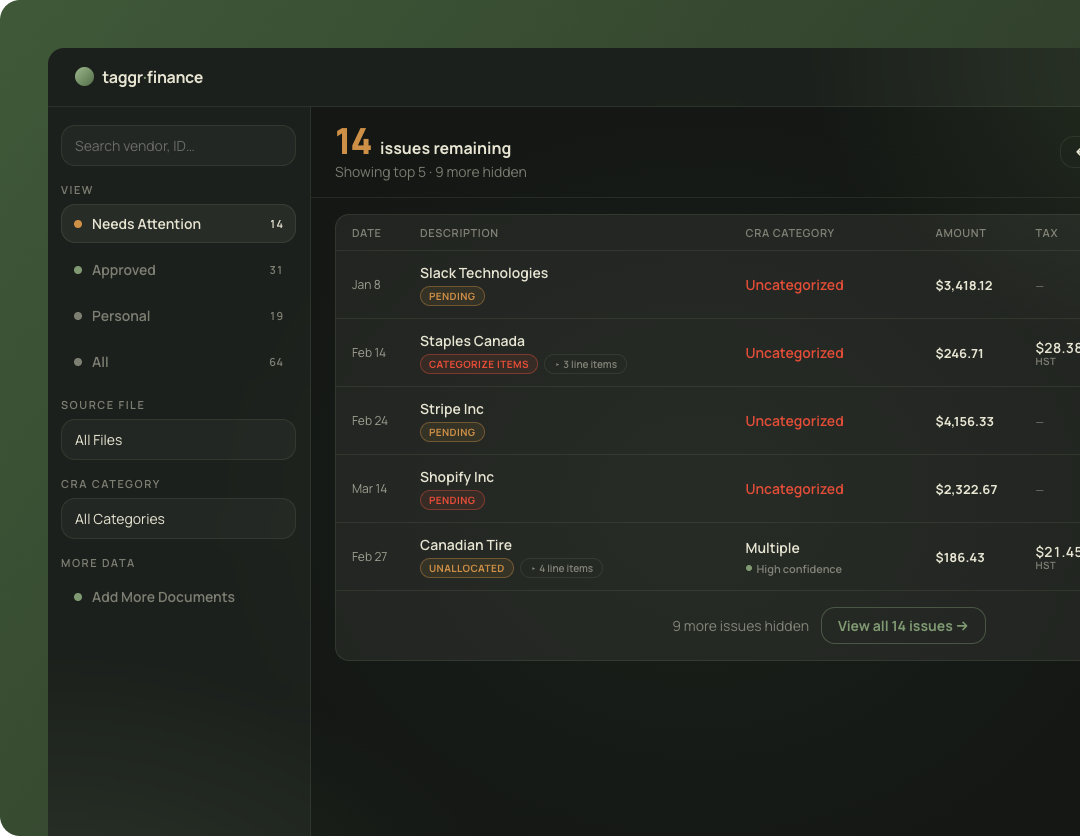Click PENDING badge under Stripe Inc

tap(452, 432)
